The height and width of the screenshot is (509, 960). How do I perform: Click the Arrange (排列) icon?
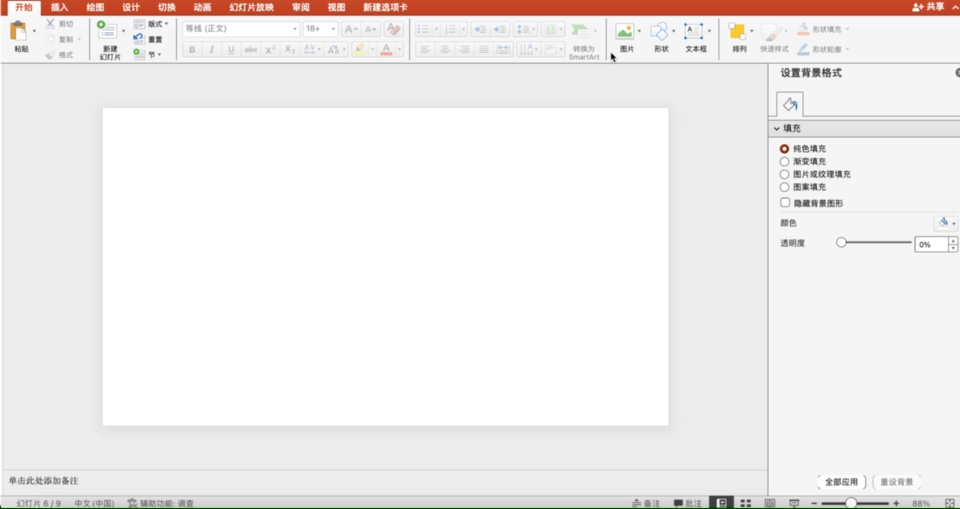click(738, 32)
